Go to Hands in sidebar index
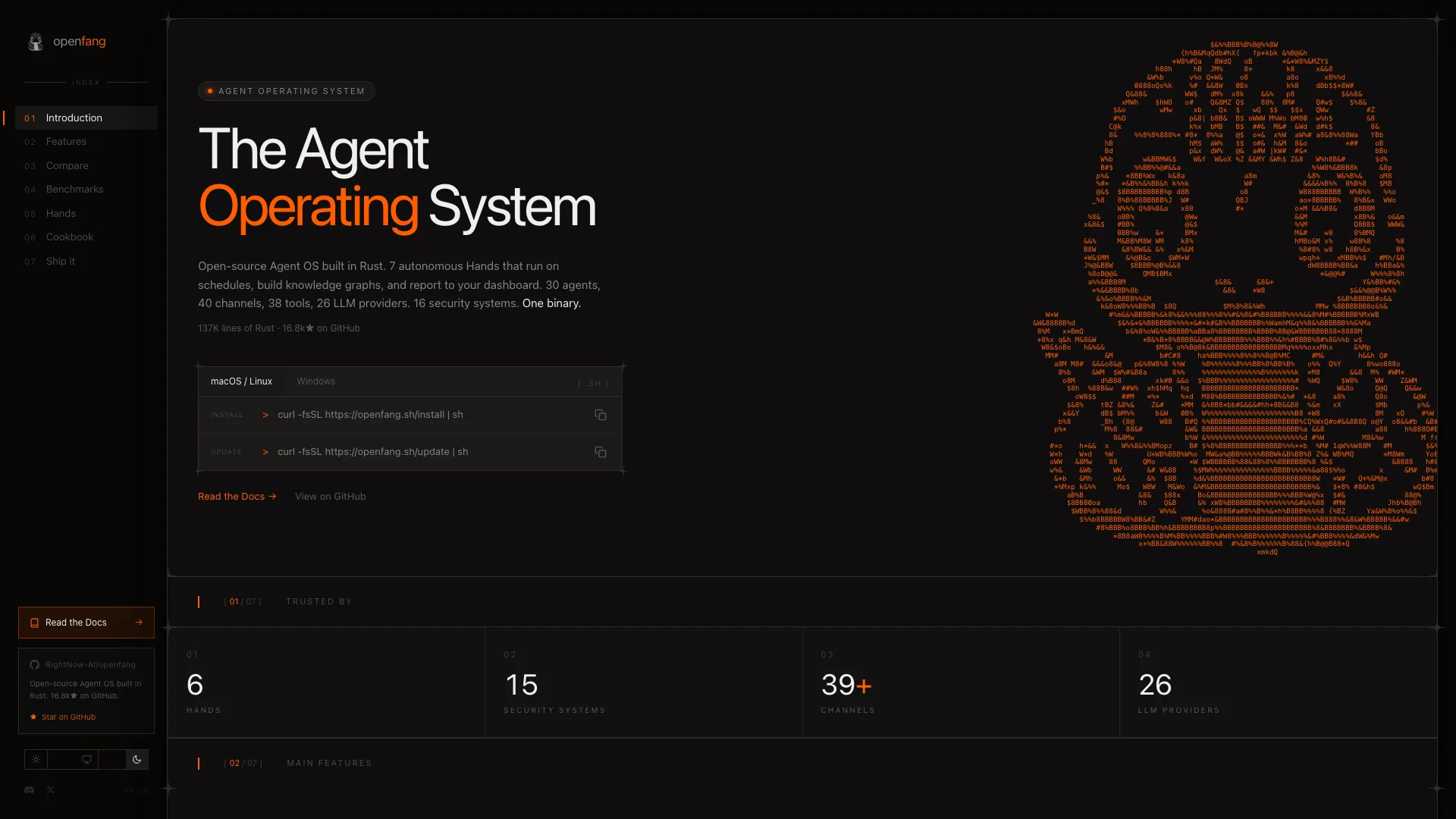 pyautogui.click(x=86, y=214)
